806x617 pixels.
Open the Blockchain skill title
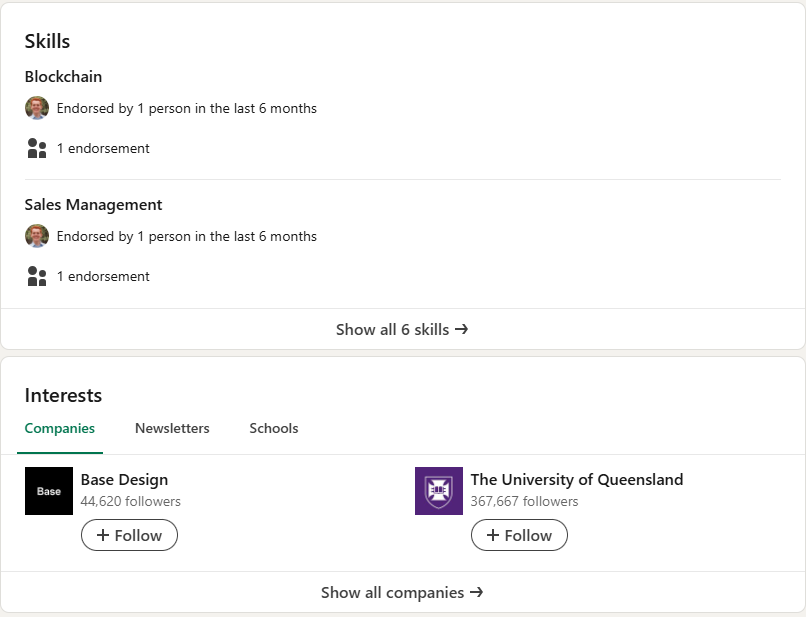pos(63,76)
